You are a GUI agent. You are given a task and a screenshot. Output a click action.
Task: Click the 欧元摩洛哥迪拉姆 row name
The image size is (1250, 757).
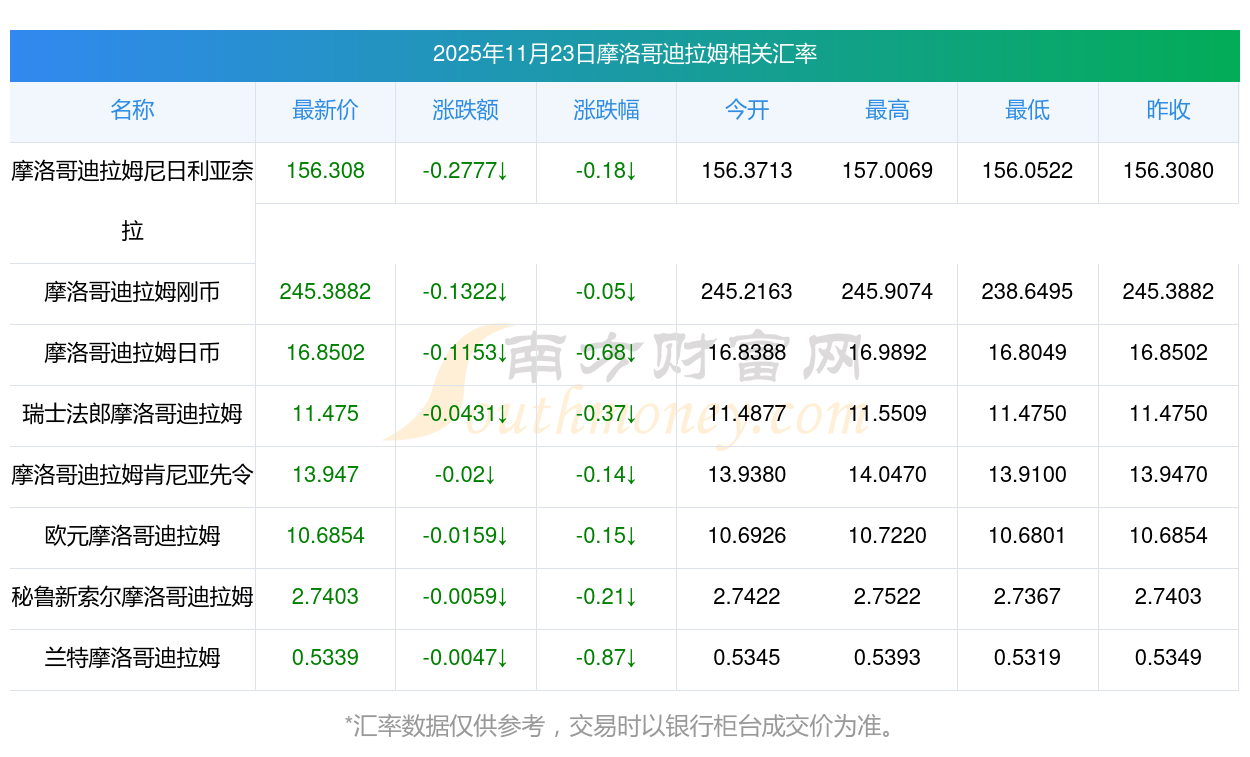click(x=132, y=536)
